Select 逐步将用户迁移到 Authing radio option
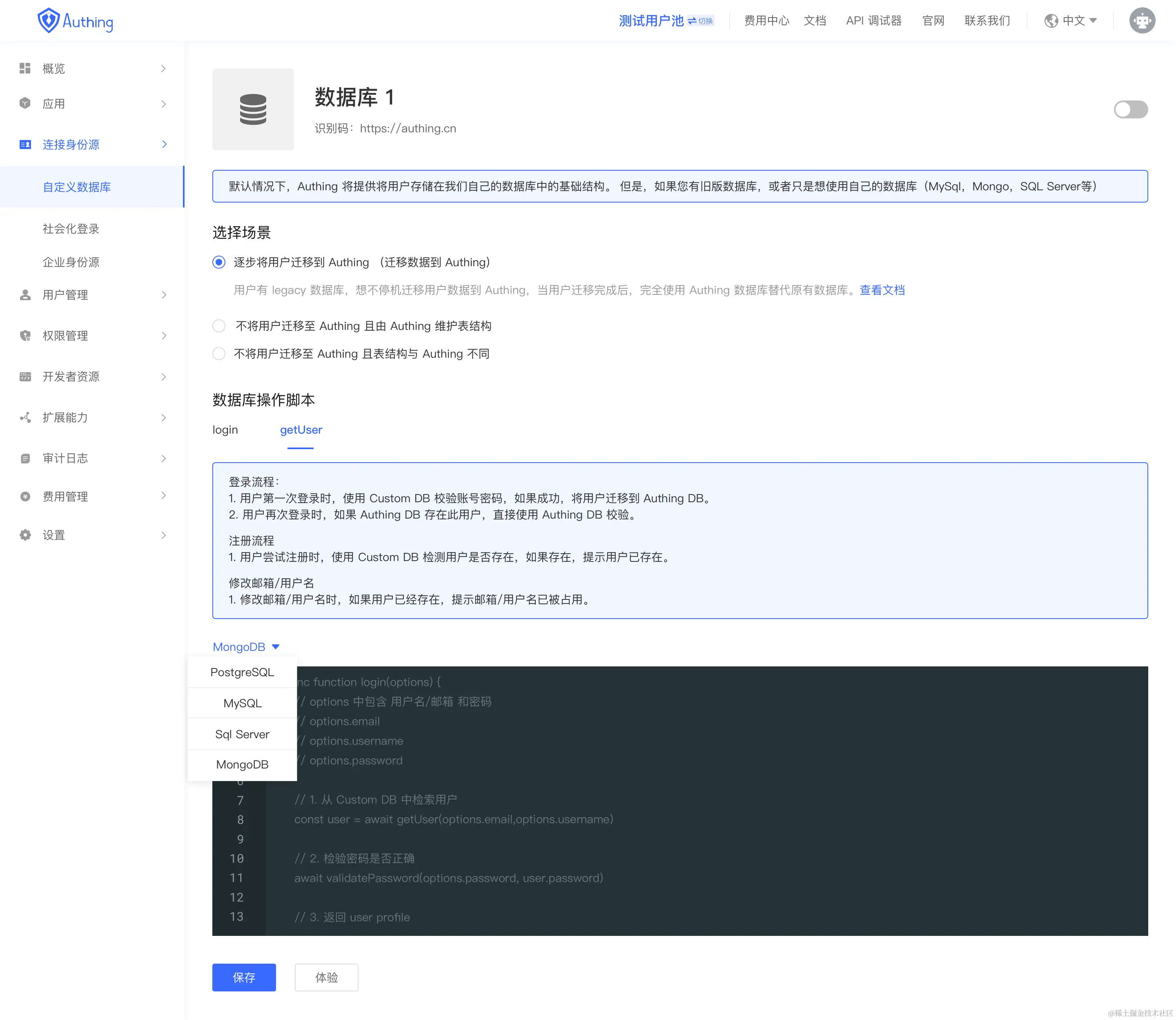The width and height of the screenshot is (1176, 1020). tap(218, 263)
